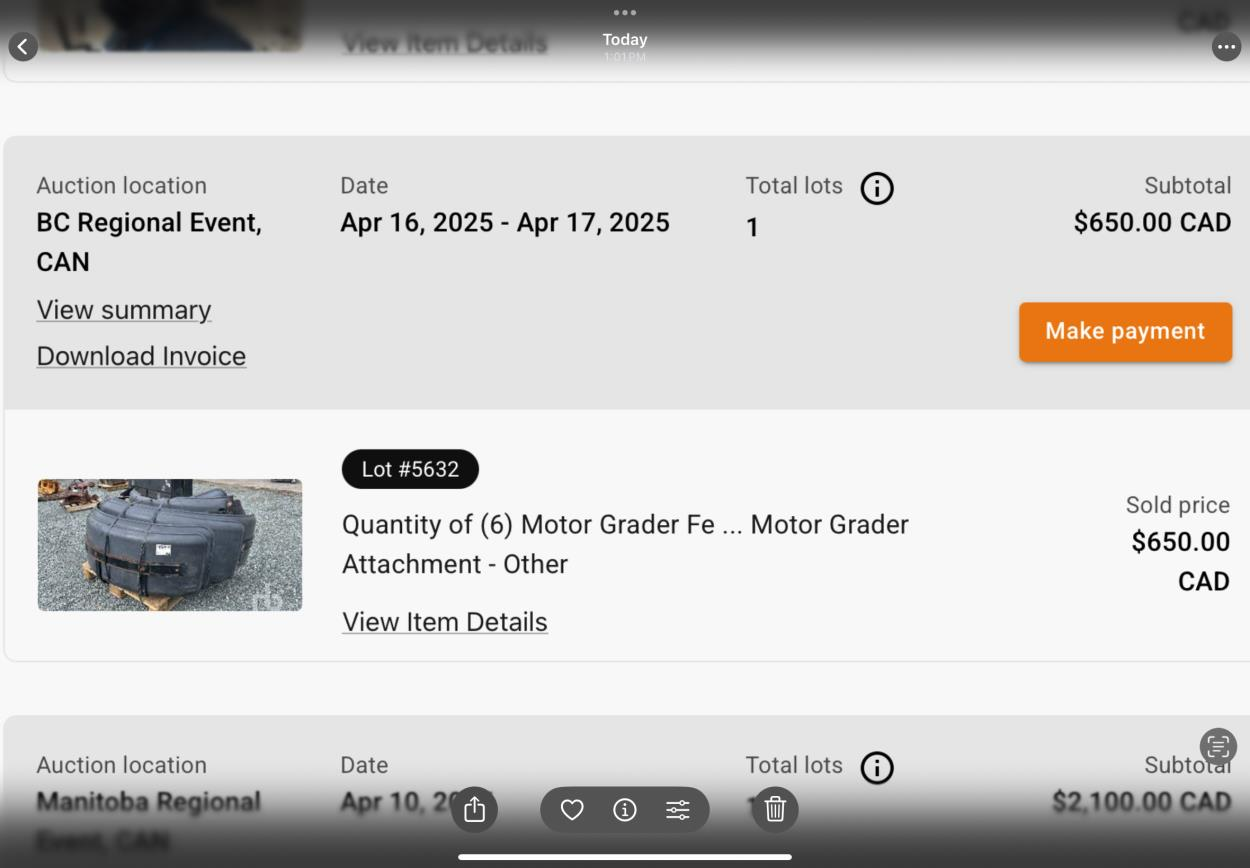Click the Lot #5632 badge

click(x=410, y=469)
